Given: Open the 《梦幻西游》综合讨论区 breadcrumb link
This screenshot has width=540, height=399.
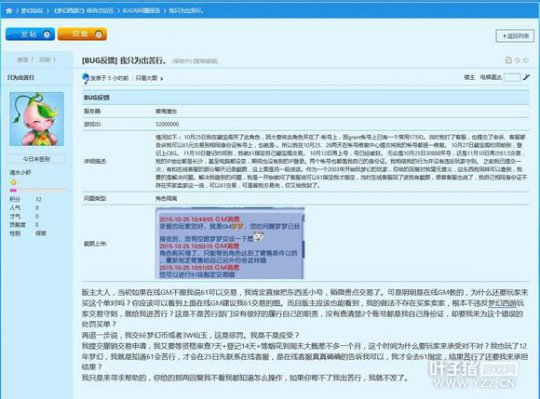Looking at the screenshot, I should click(x=84, y=11).
